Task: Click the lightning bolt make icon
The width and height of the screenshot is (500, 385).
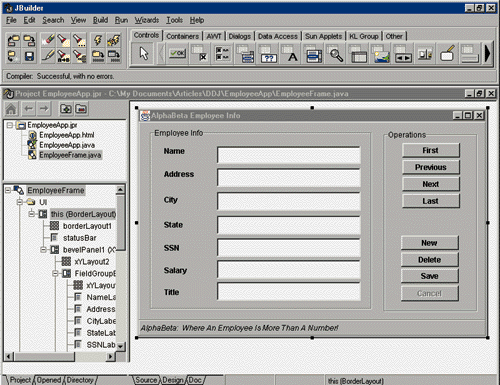Action: click(98, 40)
